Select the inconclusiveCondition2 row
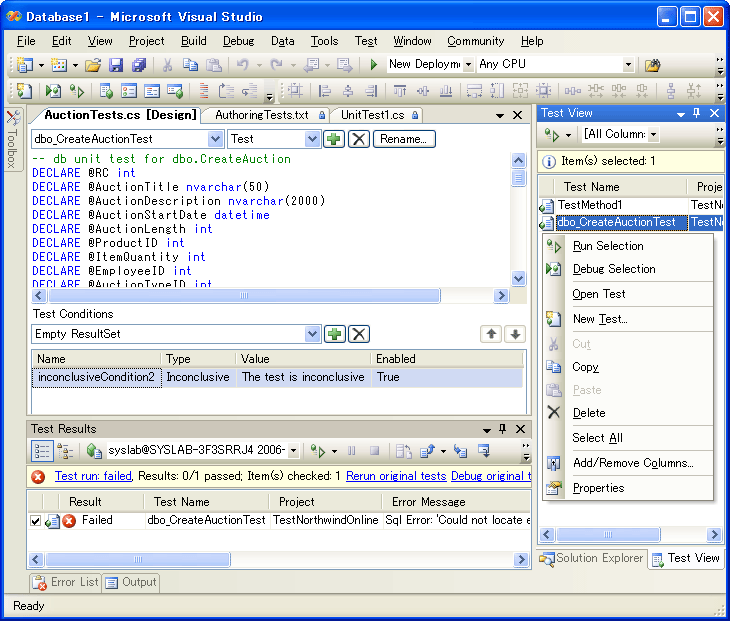 (x=277, y=377)
